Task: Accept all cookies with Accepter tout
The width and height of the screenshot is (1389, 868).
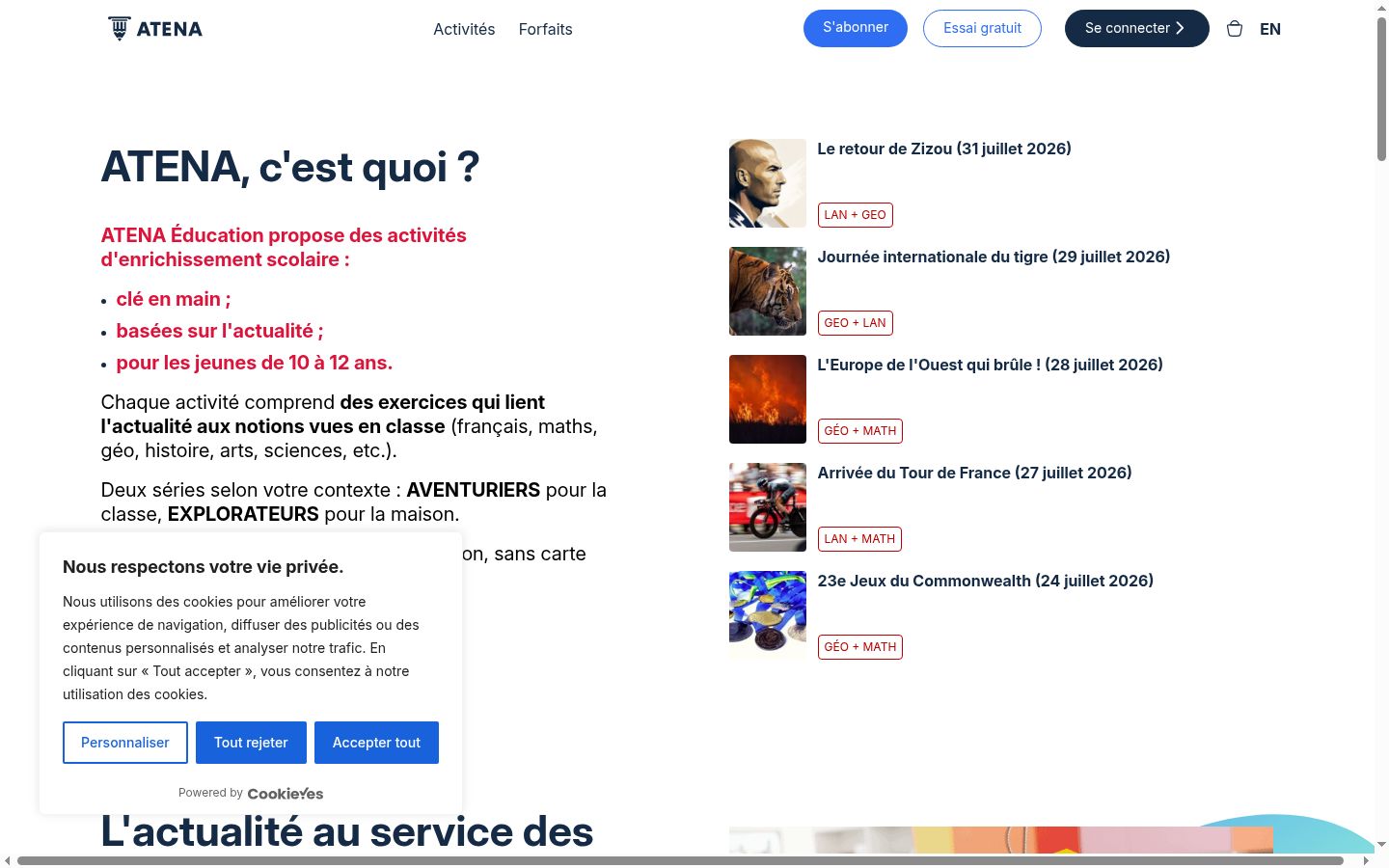Action: [376, 743]
